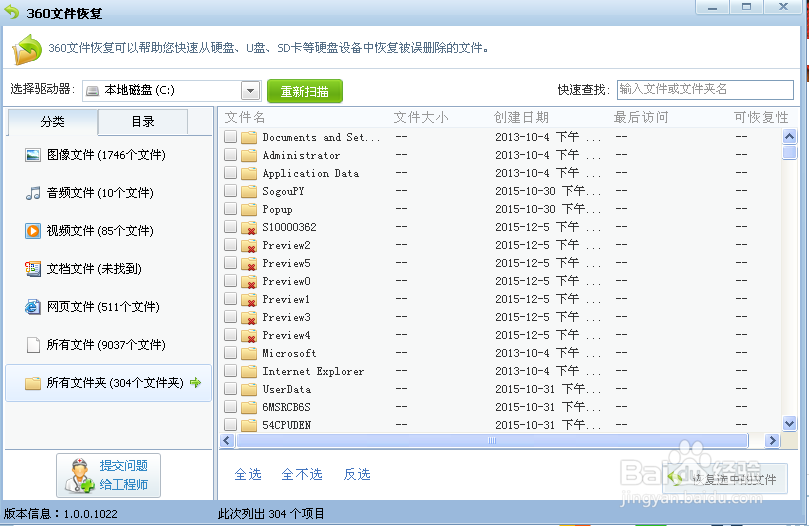Click the document files category icon
Image resolution: width=809 pixels, height=526 pixels.
point(33,268)
